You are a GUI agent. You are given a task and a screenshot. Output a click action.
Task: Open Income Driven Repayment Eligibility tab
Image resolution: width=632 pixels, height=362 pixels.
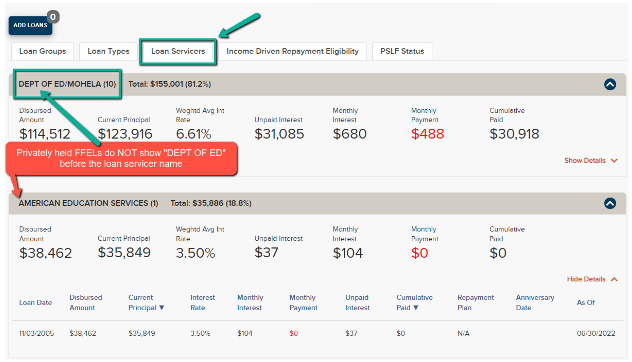pyautogui.click(x=292, y=51)
